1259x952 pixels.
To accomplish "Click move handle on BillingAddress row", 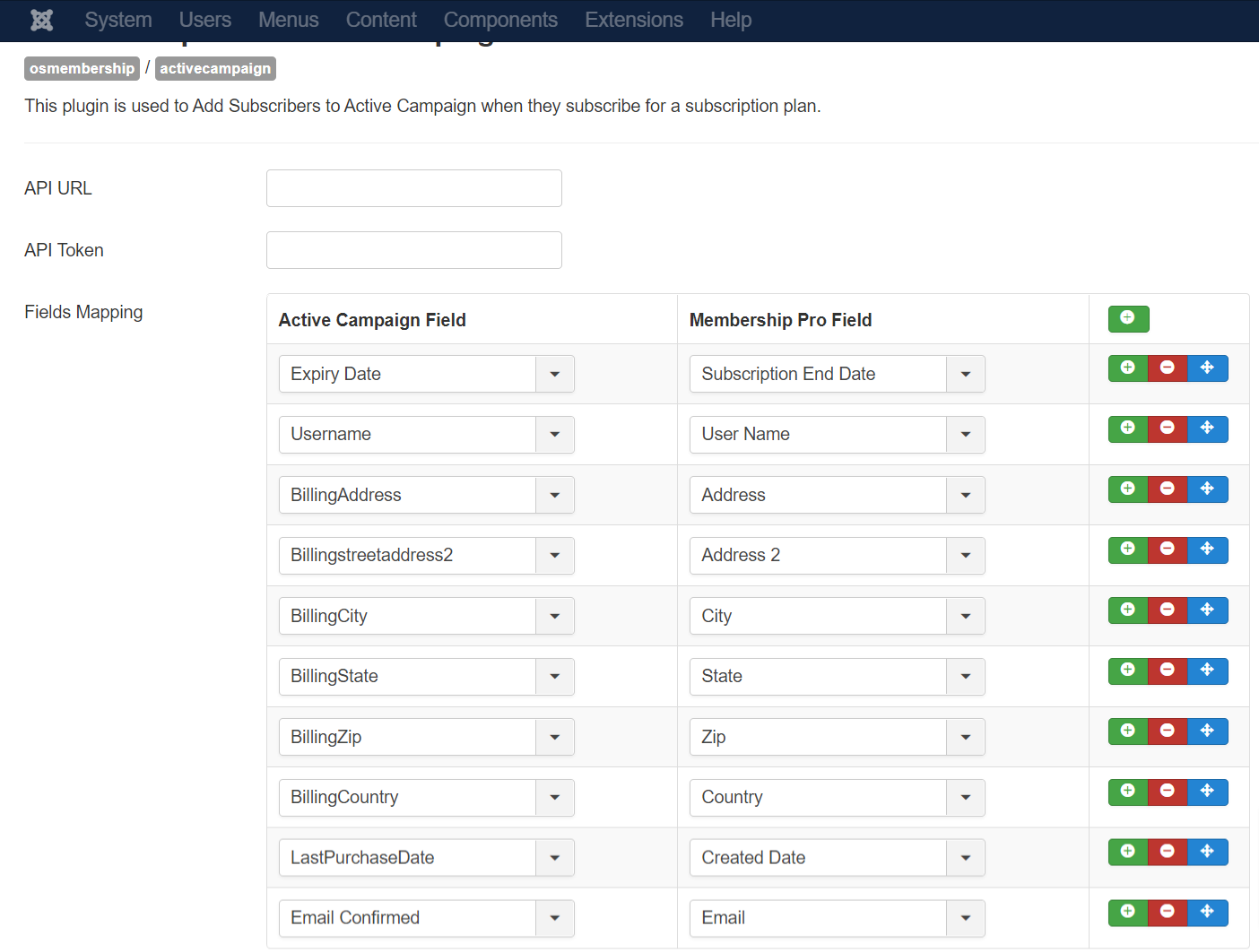I will 1207,489.
